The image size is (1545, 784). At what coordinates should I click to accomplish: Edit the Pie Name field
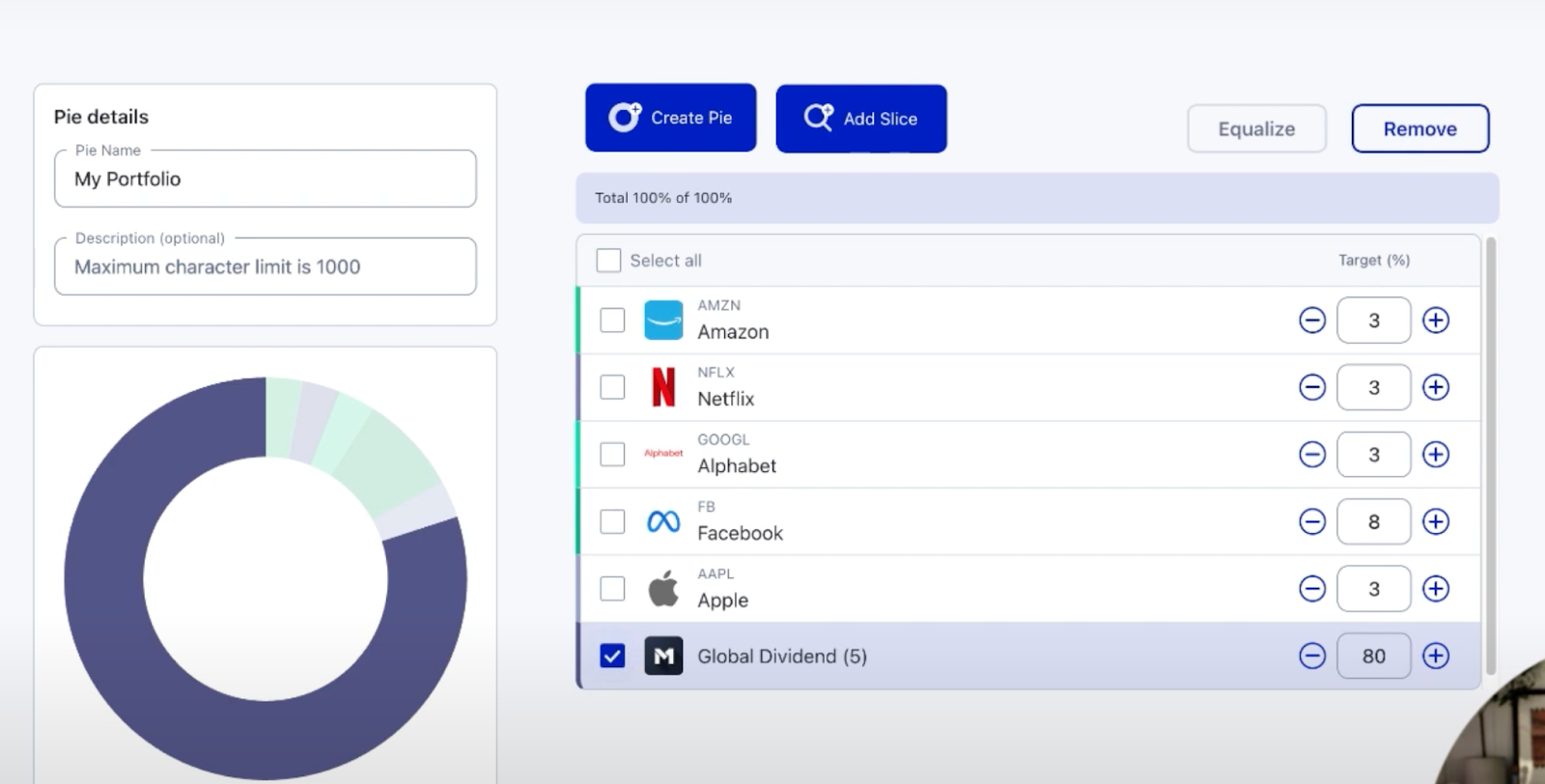266,179
